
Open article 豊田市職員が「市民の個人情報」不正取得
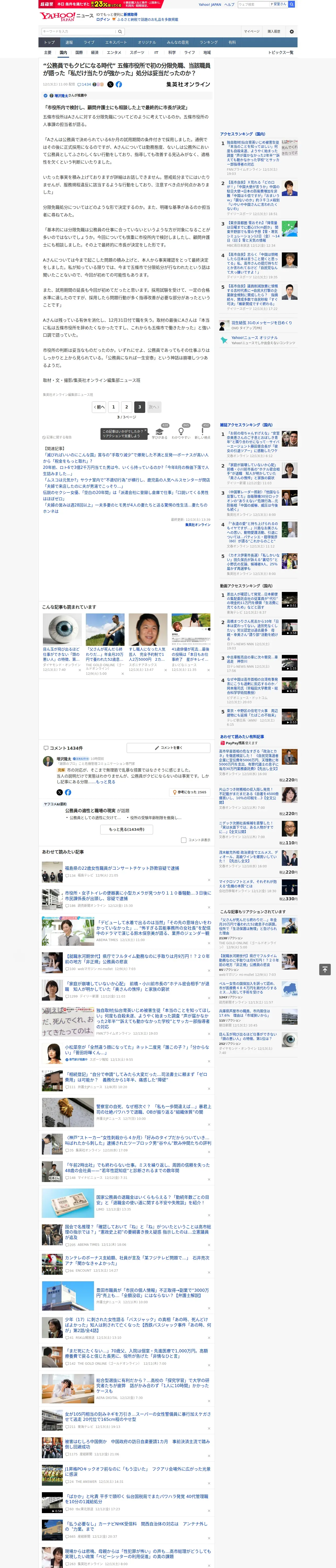153,1292
